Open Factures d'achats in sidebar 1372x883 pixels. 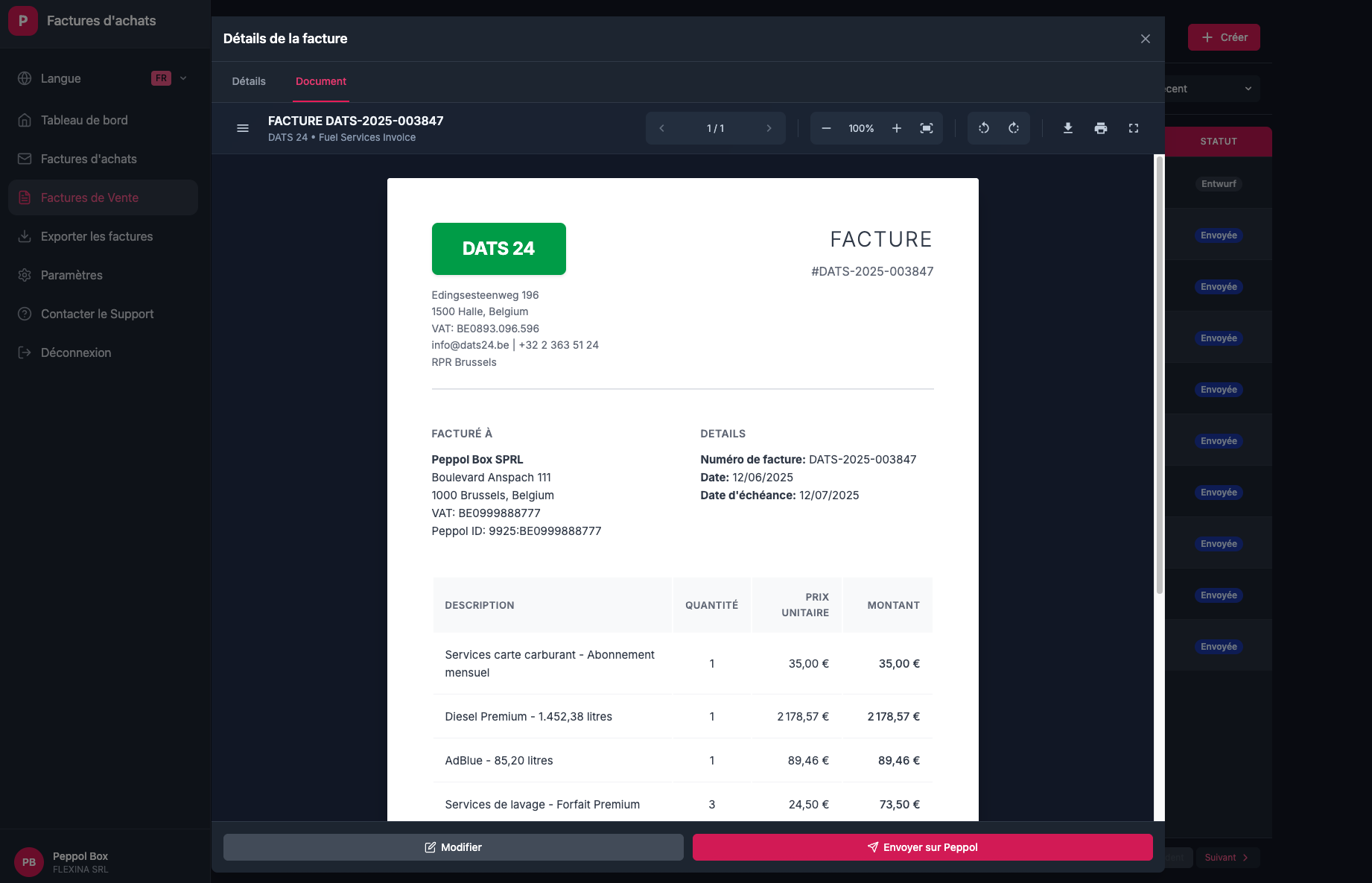[103, 159]
